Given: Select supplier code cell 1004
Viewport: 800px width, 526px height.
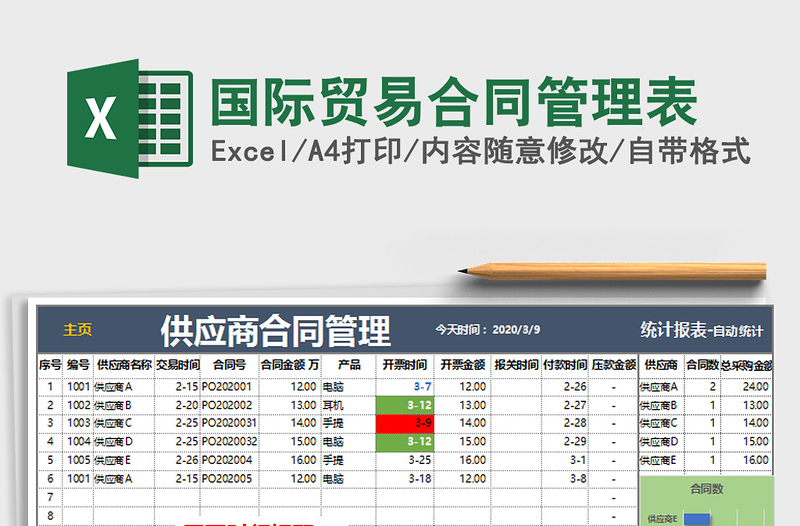Looking at the screenshot, I should click(x=78, y=442).
